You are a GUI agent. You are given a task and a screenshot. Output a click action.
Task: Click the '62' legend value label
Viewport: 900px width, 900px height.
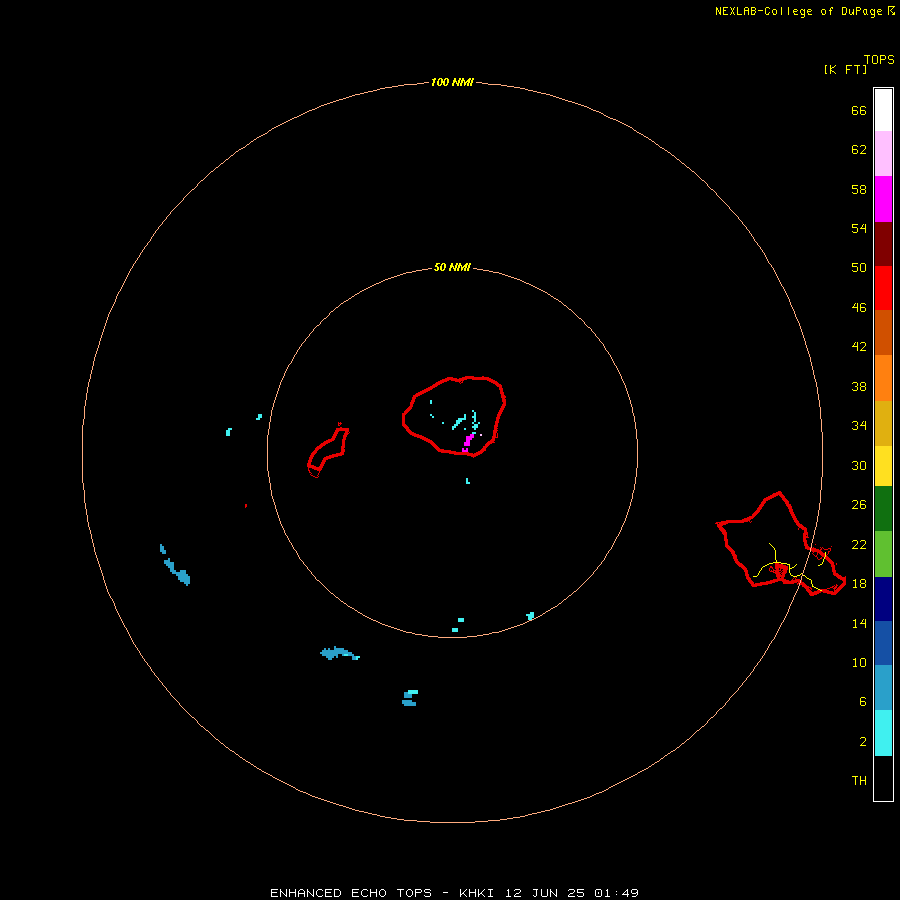(859, 150)
